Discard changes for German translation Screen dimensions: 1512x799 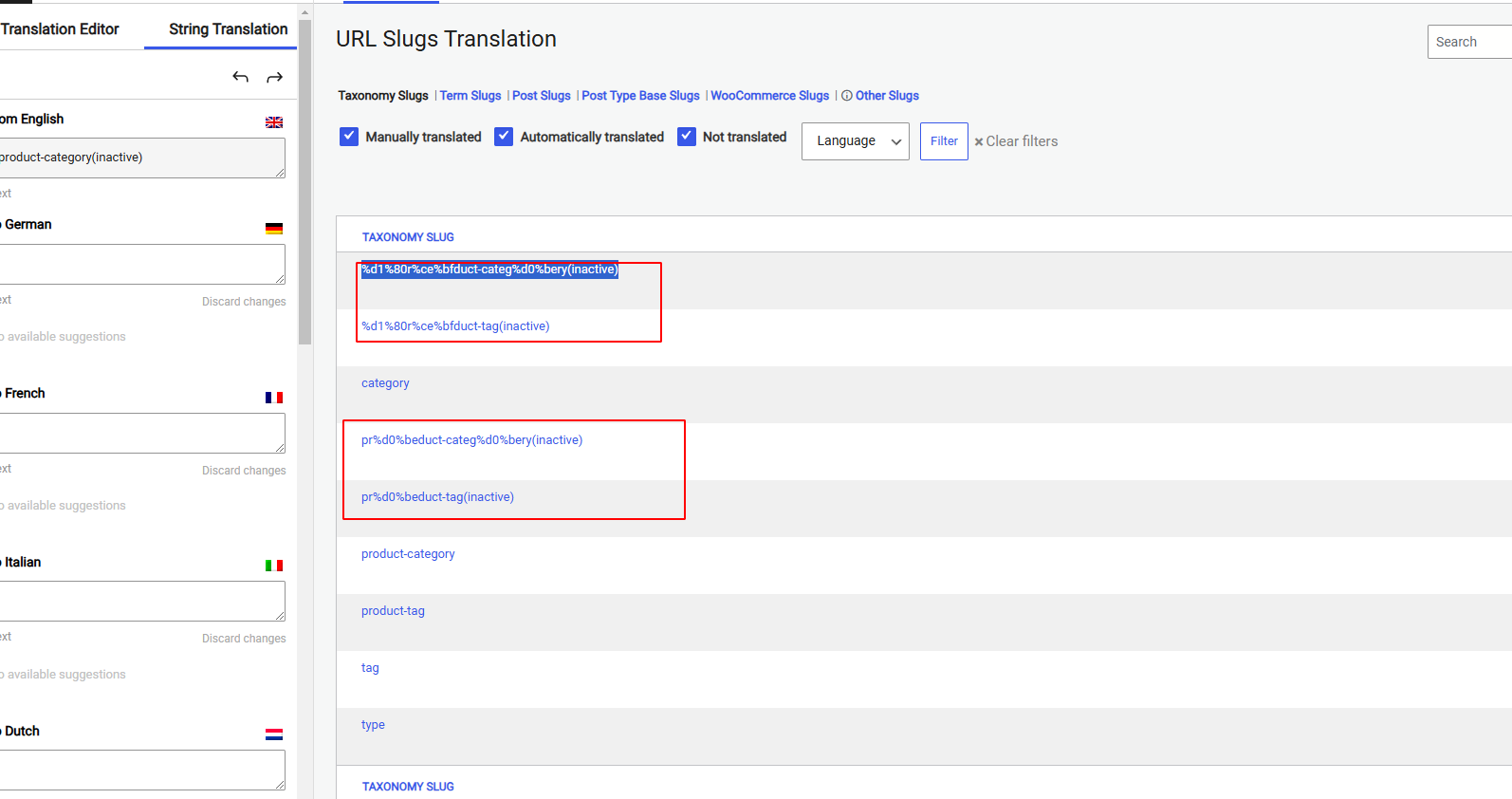tap(244, 302)
